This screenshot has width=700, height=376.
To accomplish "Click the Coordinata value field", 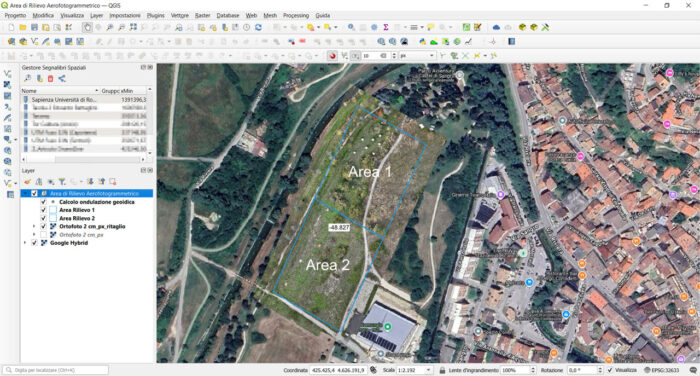I will (338, 370).
